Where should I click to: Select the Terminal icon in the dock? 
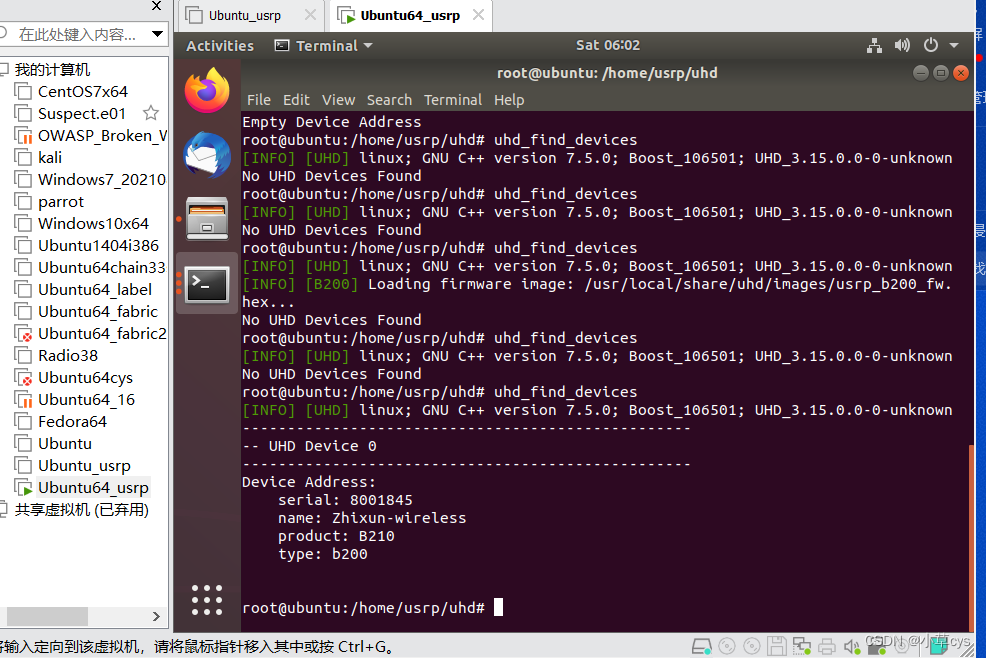pos(206,284)
